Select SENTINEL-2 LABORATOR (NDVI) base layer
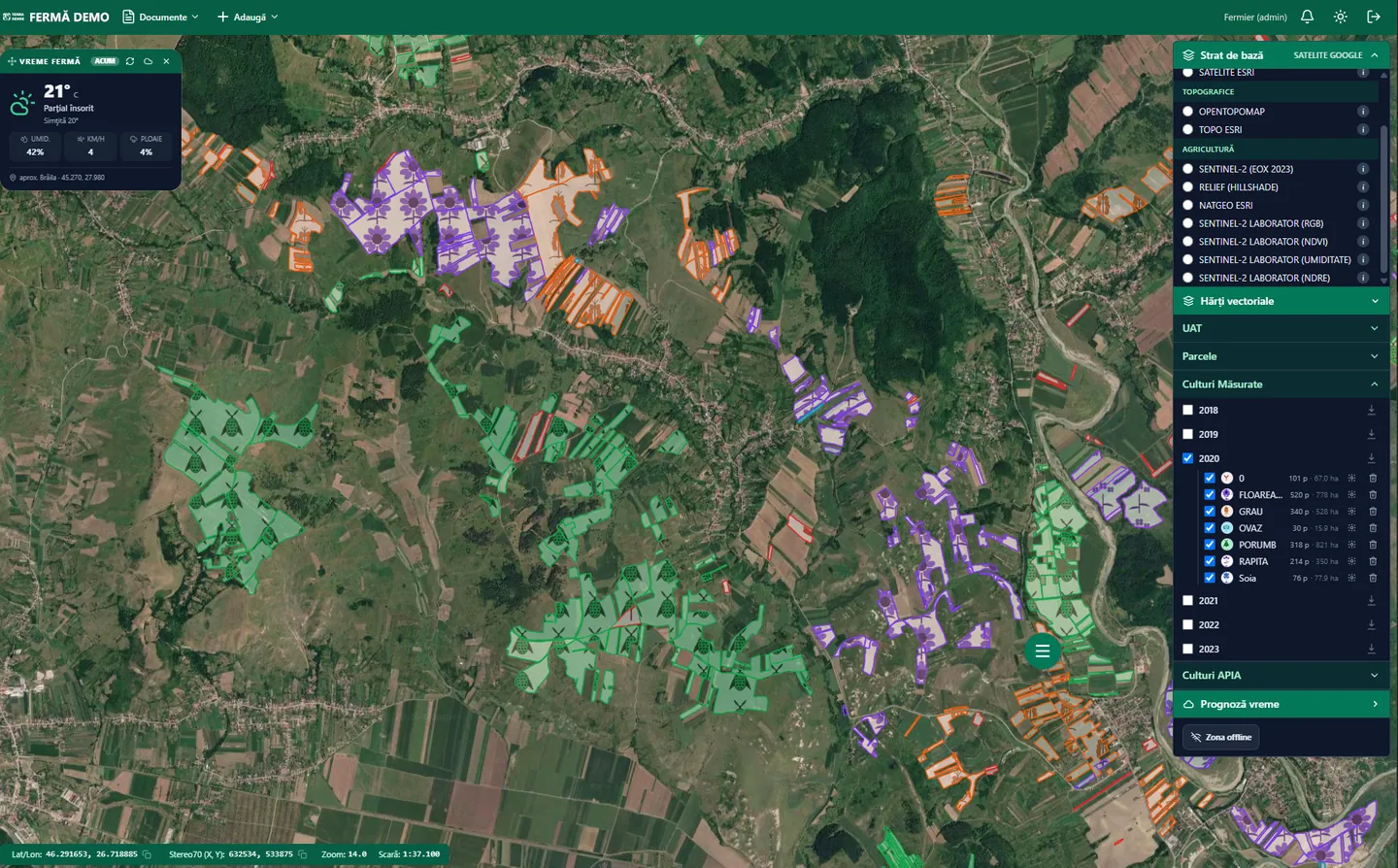The image size is (1398, 868). [x=1187, y=242]
